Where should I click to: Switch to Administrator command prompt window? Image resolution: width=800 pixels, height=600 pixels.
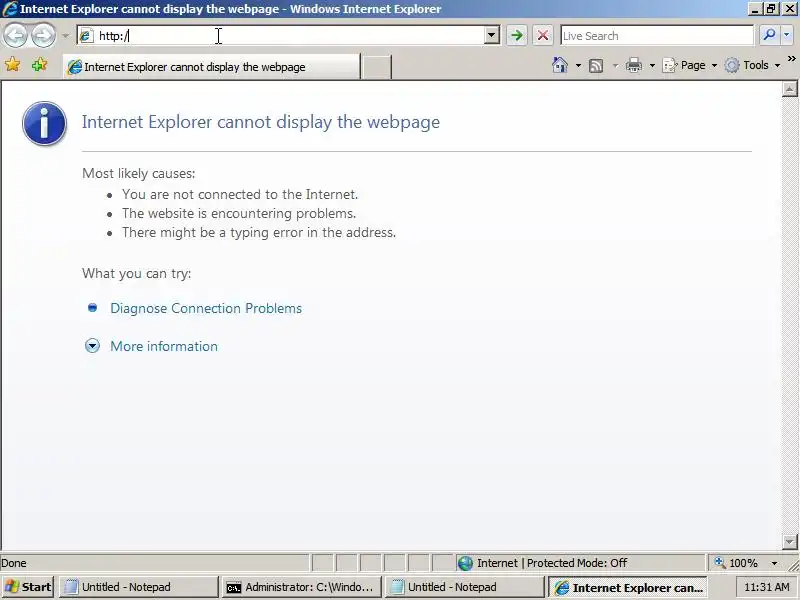tap(302, 587)
